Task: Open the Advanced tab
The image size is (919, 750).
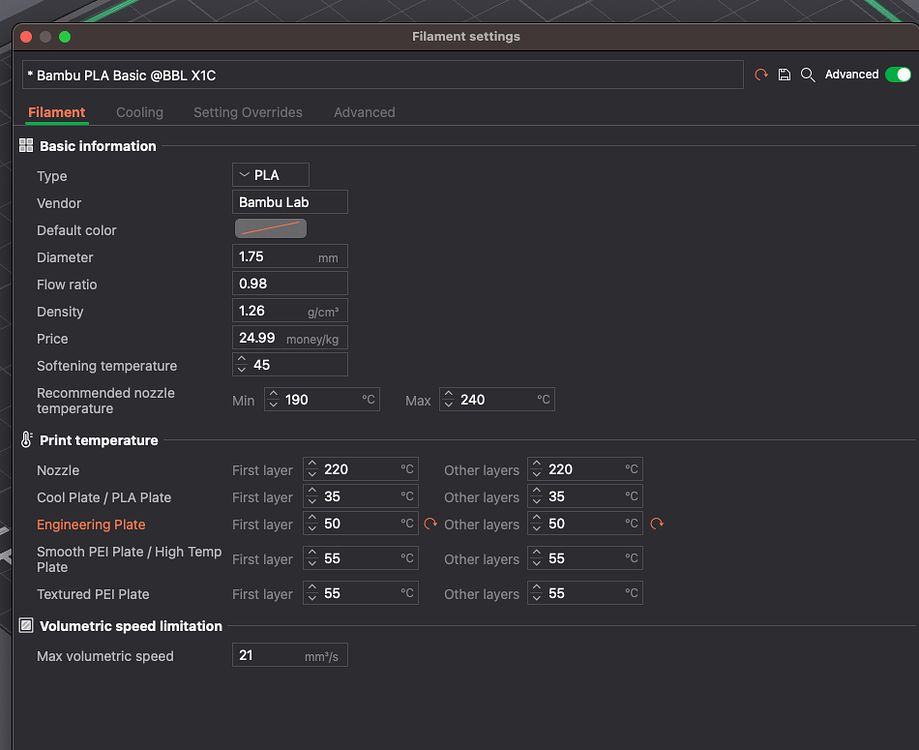Action: click(365, 112)
